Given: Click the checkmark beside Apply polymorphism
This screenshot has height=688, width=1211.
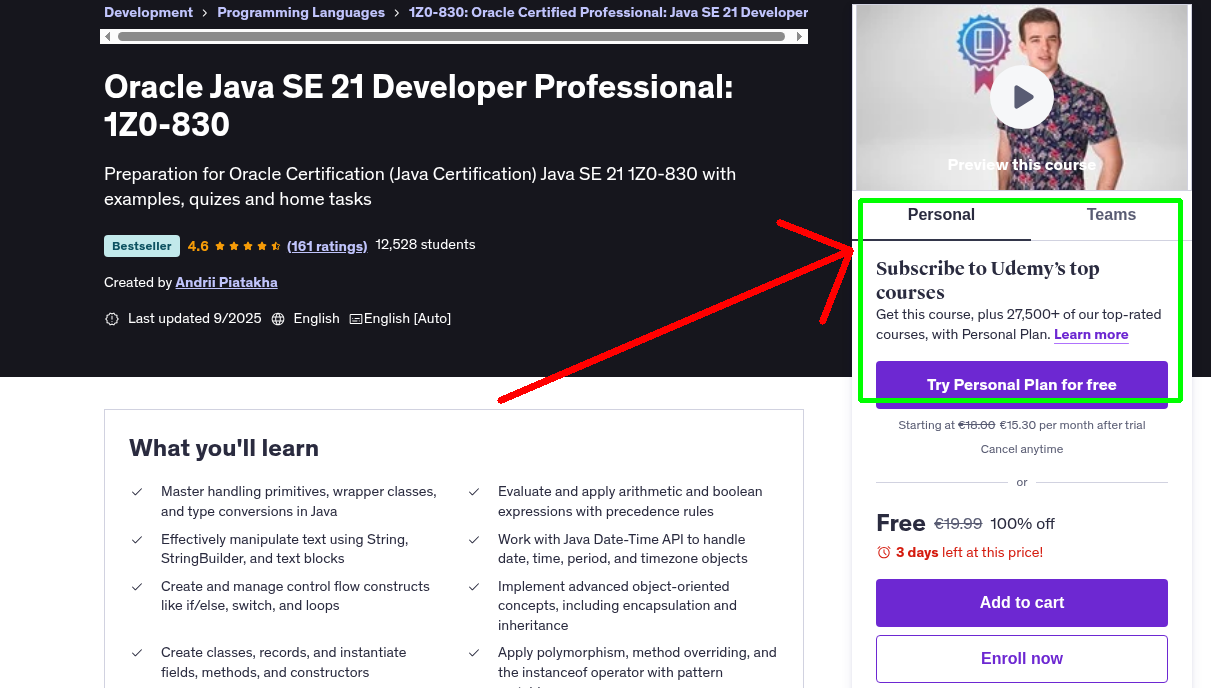Looking at the screenshot, I should [474, 653].
